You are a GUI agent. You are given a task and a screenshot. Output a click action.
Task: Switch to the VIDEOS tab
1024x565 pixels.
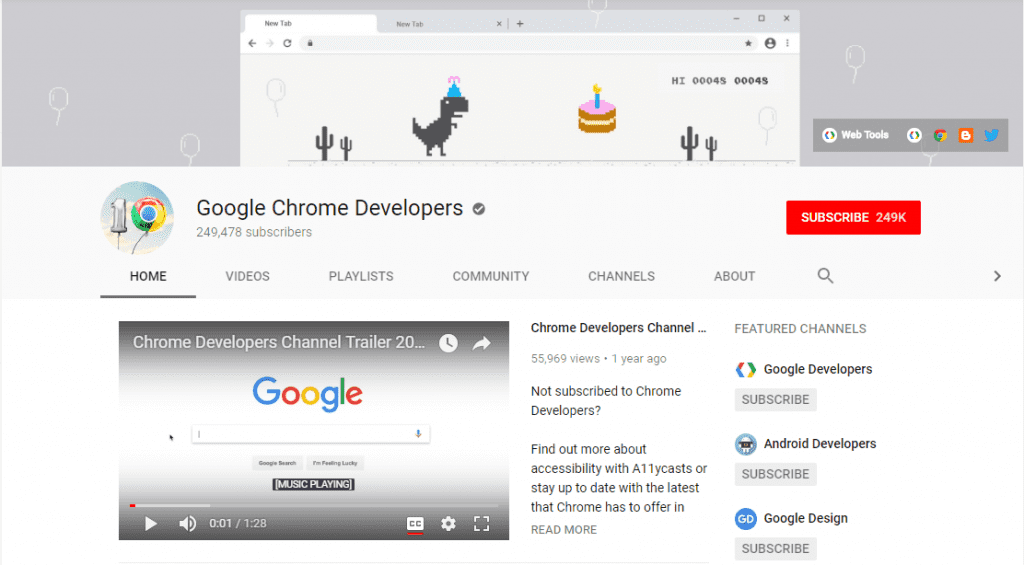[x=248, y=276]
